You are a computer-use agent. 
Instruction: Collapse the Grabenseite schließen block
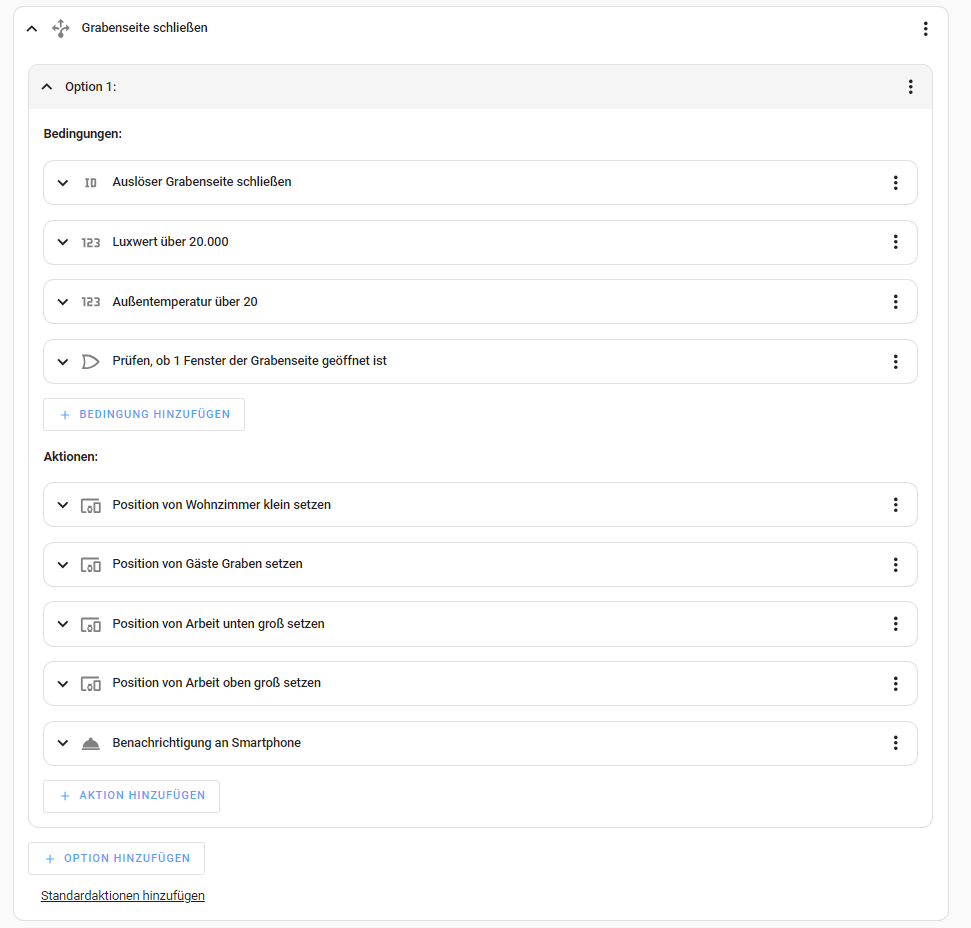tap(32, 29)
